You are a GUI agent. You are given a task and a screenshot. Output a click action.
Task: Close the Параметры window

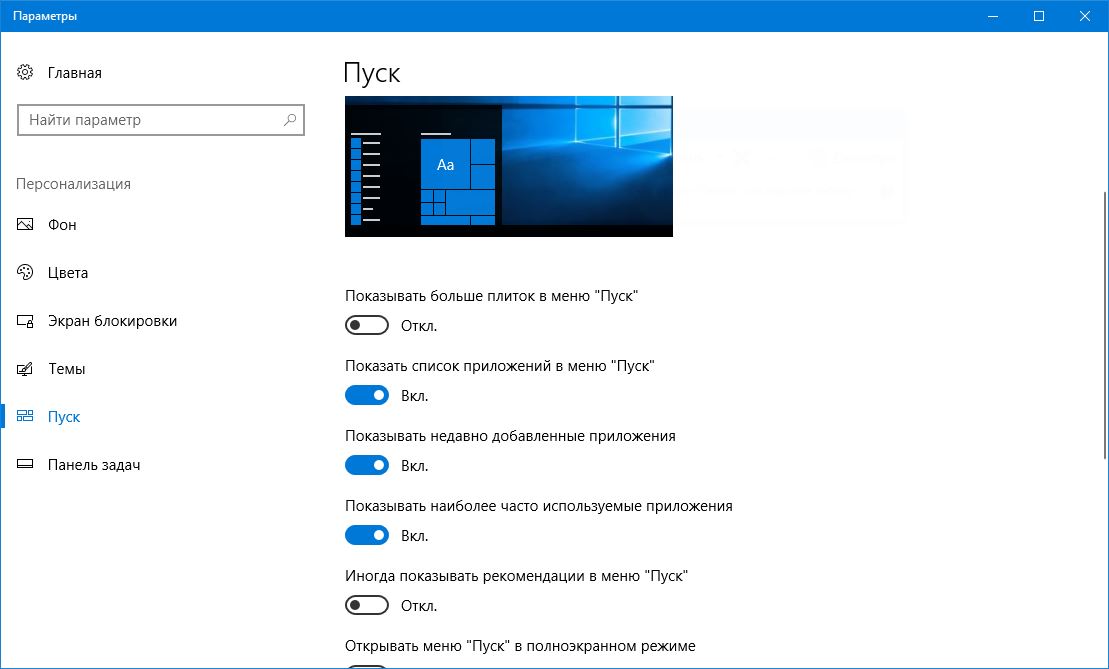[x=1085, y=16]
